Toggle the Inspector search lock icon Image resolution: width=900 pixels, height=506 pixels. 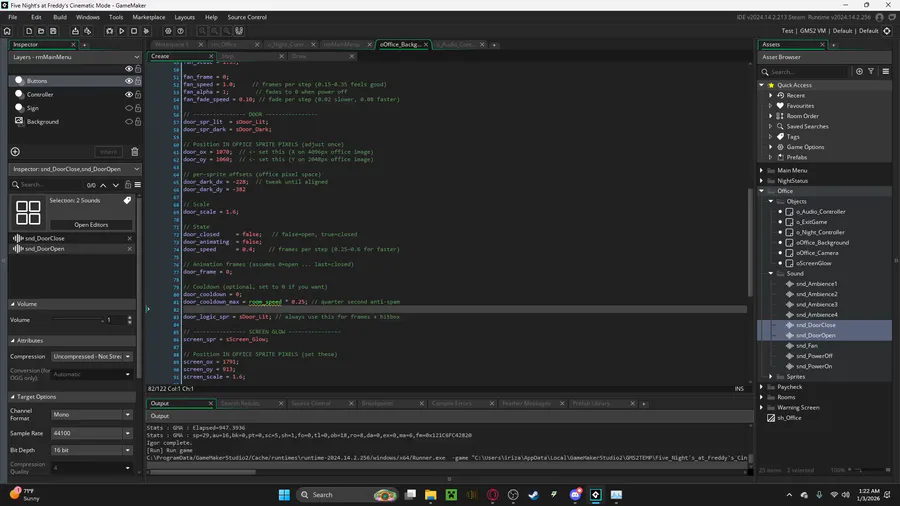pos(128,185)
